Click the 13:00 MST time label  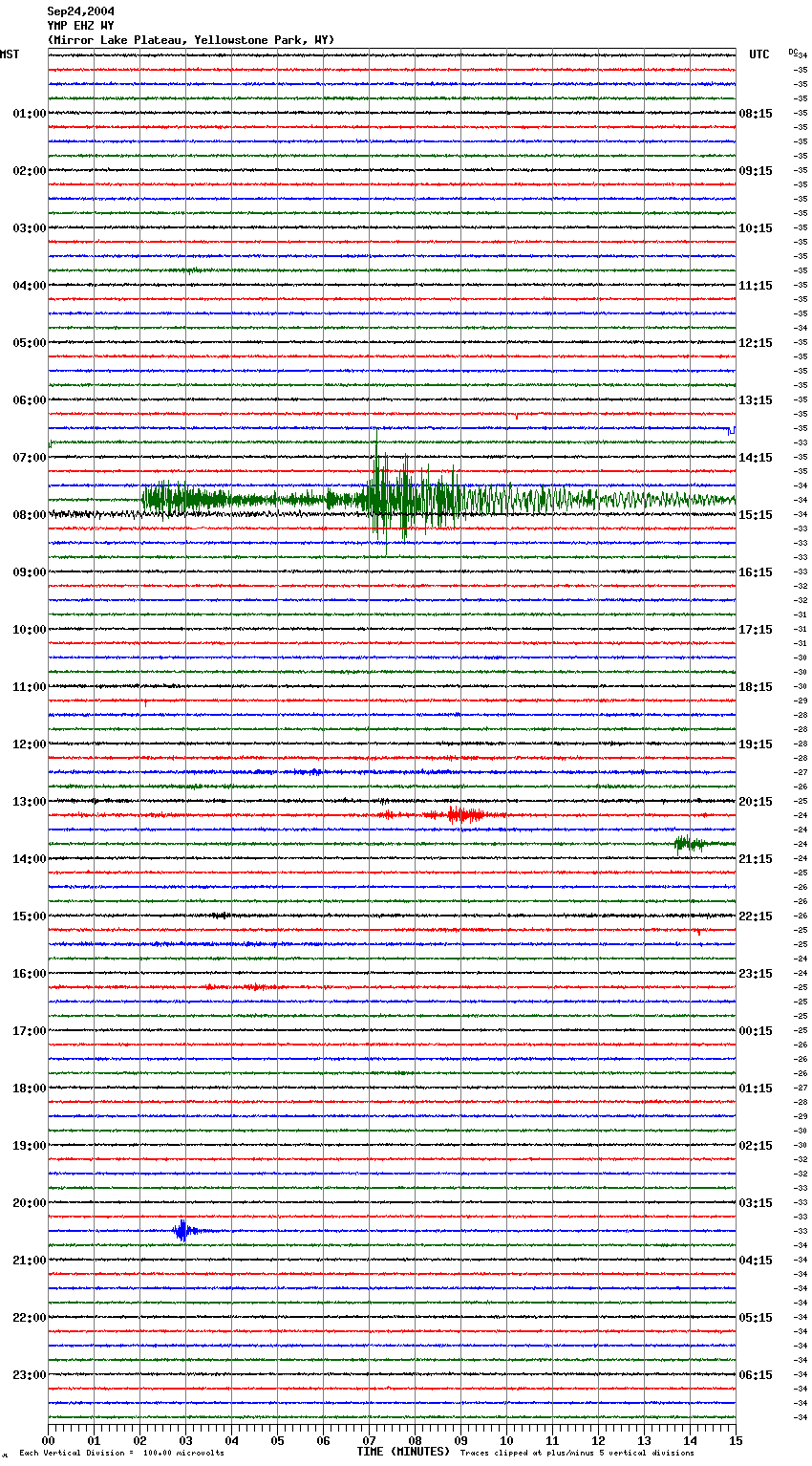pos(29,802)
